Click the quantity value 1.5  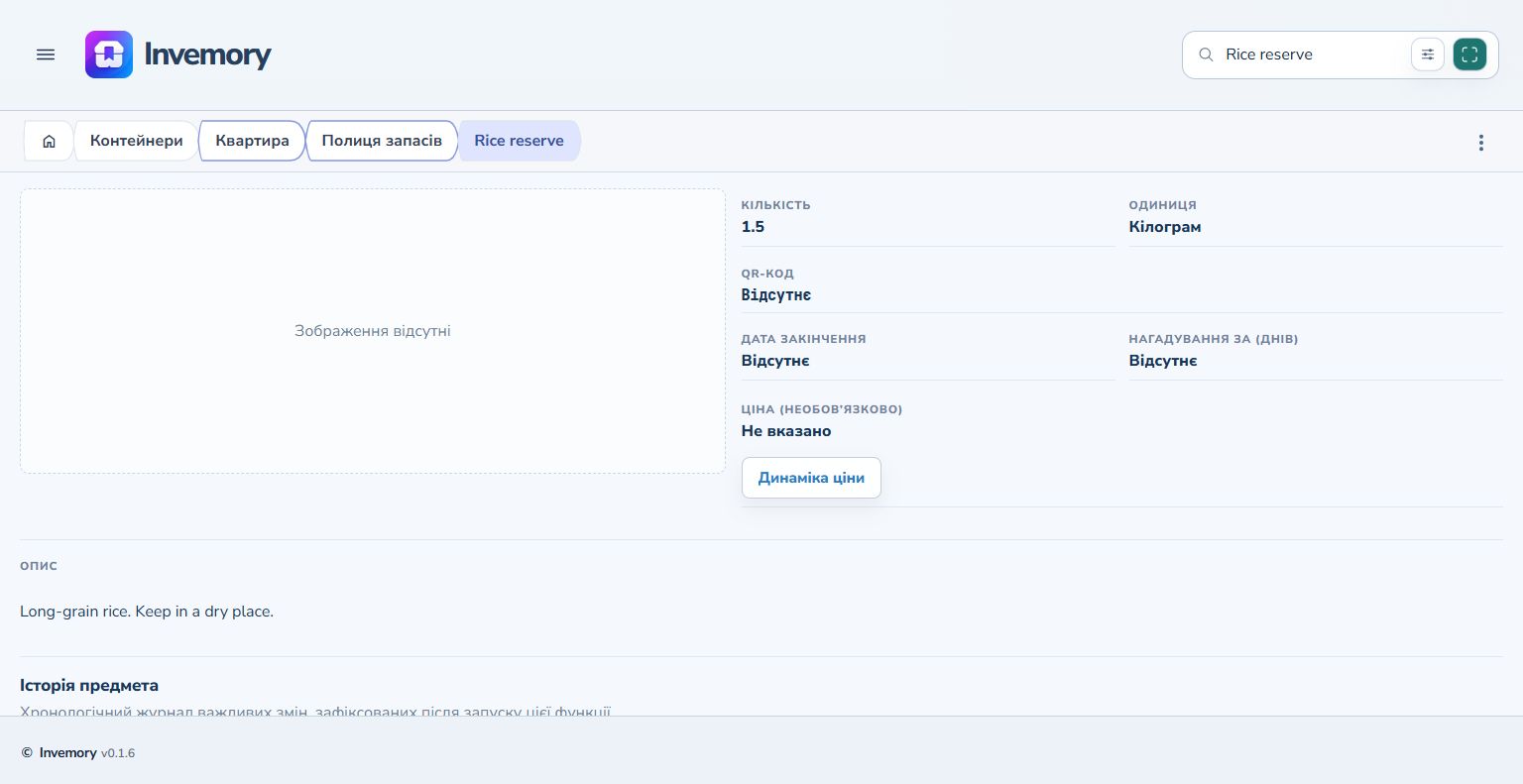pos(753,227)
